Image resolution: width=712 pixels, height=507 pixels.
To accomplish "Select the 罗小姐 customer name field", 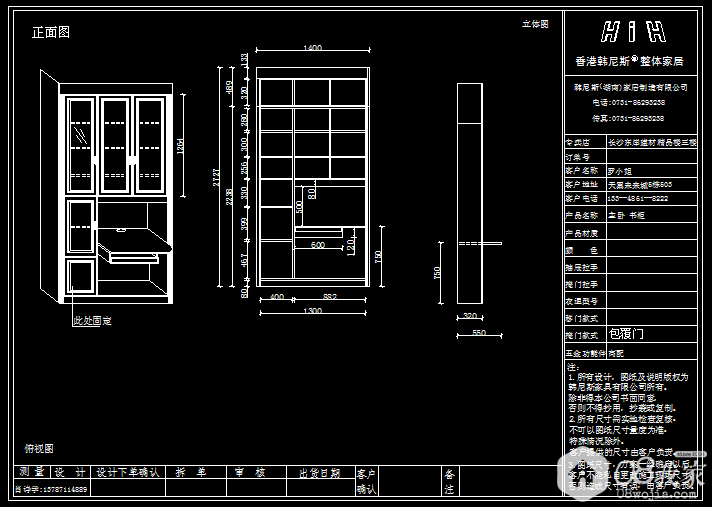I will click(620, 171).
